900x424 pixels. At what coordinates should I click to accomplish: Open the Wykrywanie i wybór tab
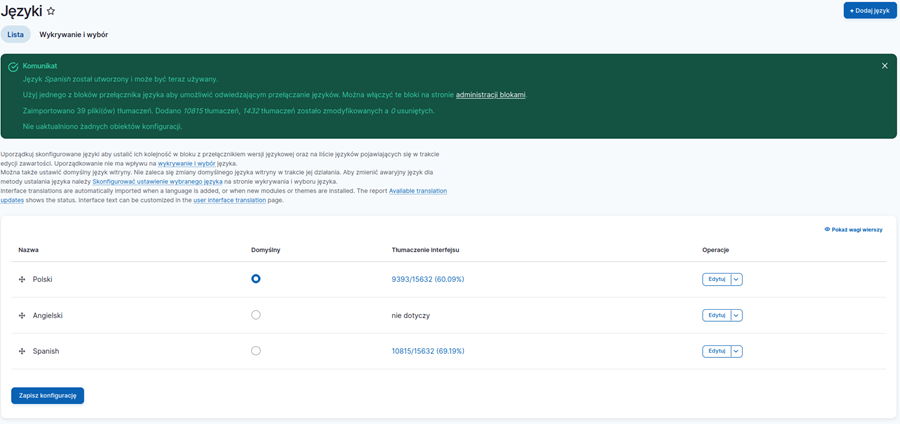point(74,35)
